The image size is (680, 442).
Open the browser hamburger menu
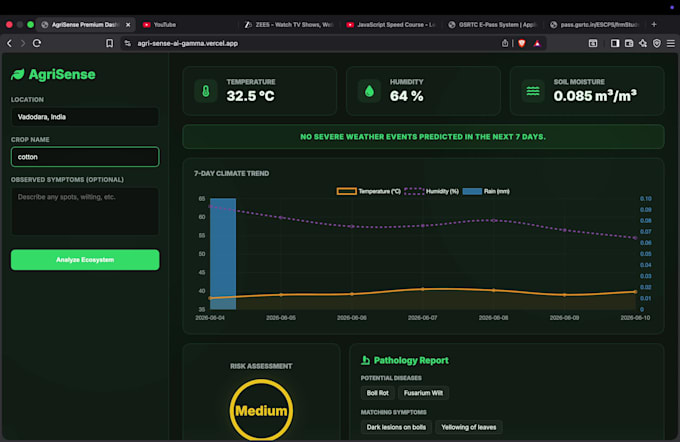coord(671,43)
